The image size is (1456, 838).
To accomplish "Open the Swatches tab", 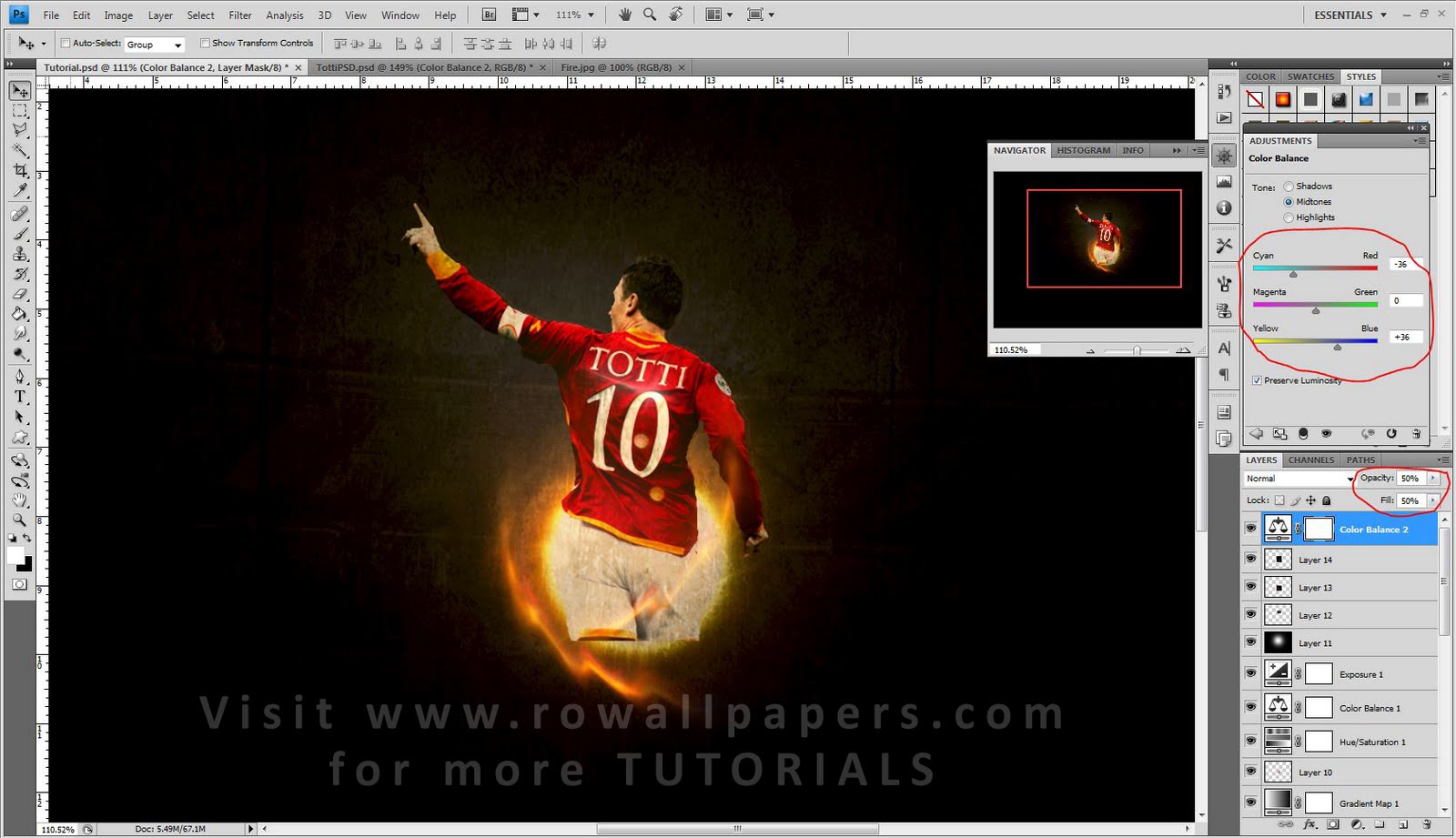I will (x=1310, y=76).
